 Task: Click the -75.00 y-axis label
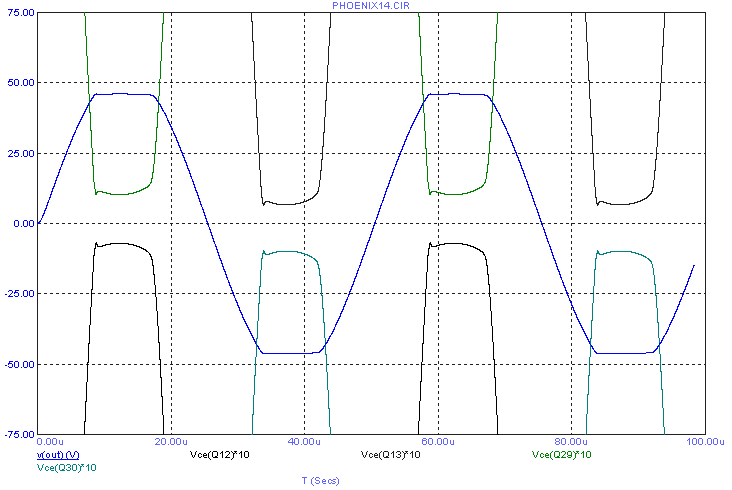click(x=20, y=435)
